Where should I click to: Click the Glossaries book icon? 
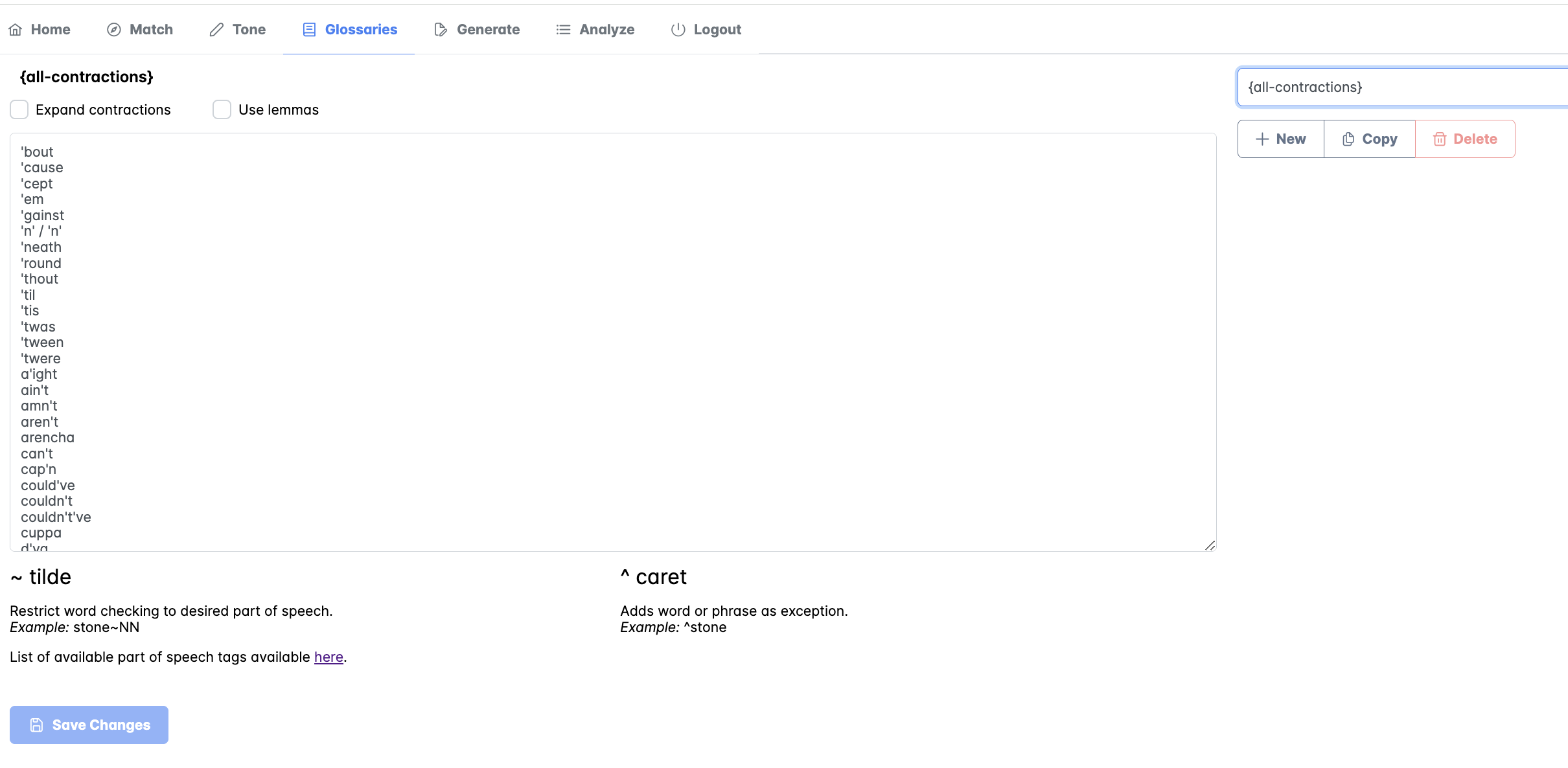point(309,30)
